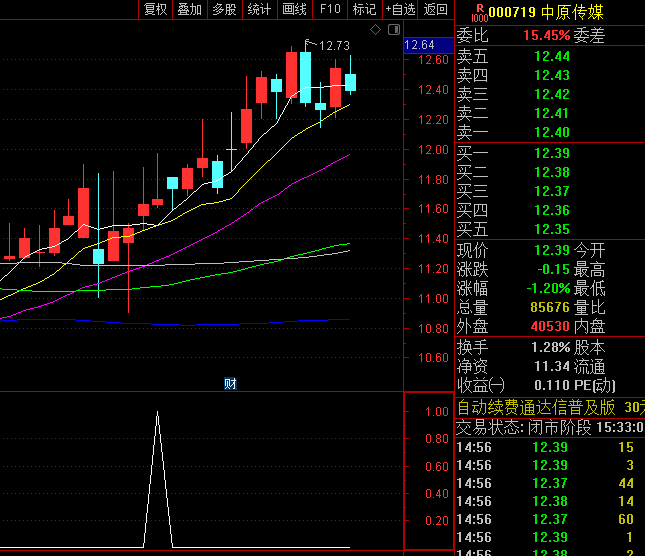
Task: Activate the 画线 drawing tool
Action: [295, 9]
